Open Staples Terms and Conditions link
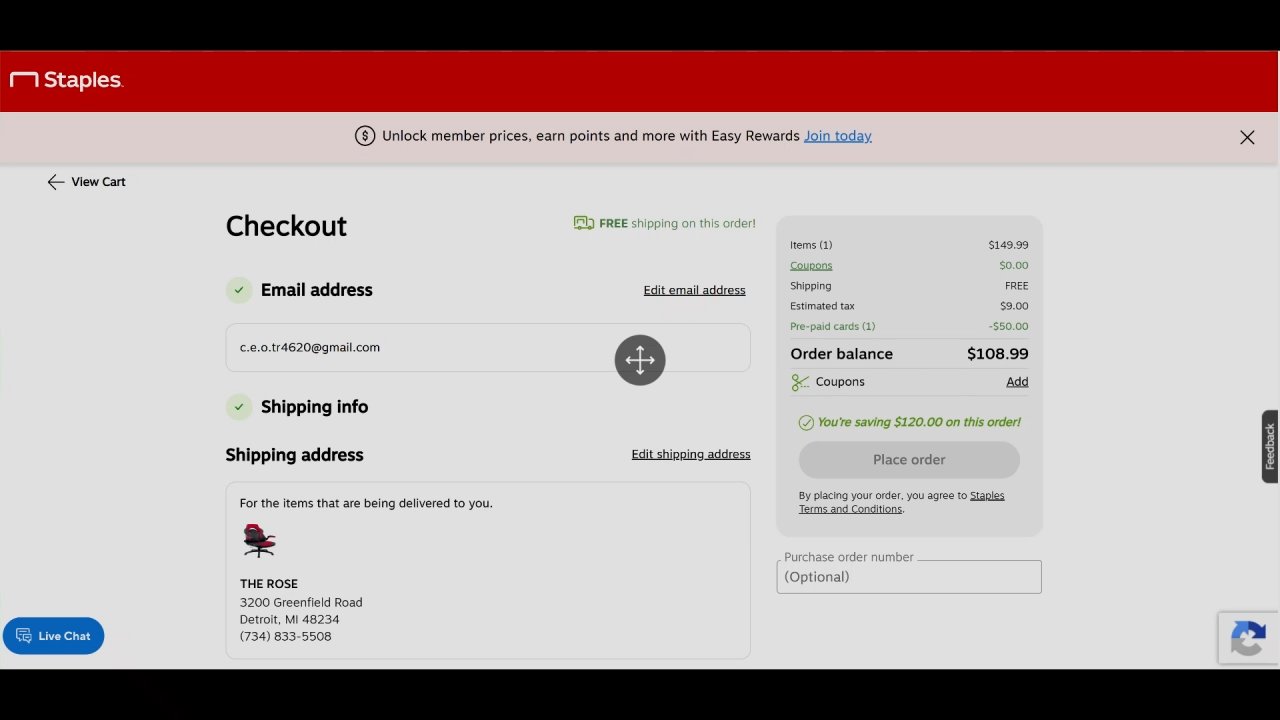 click(901, 502)
